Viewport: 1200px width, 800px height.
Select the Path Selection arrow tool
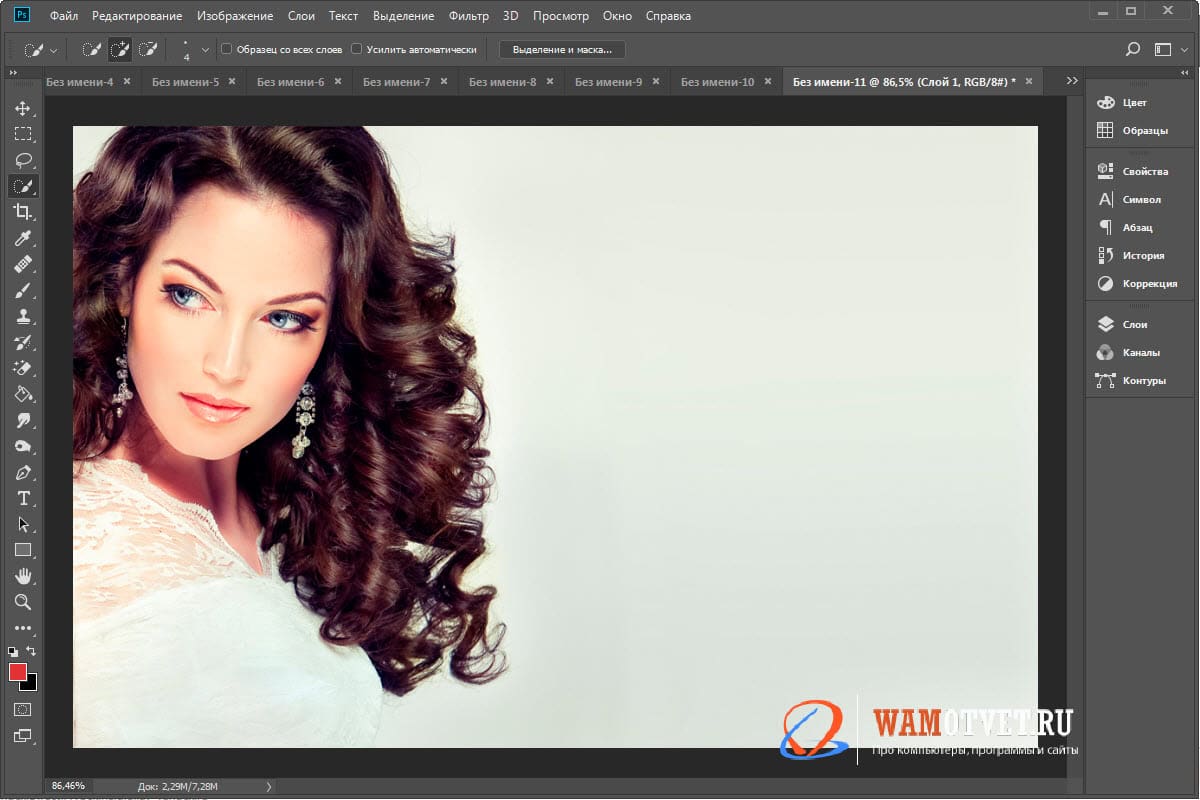pos(22,524)
